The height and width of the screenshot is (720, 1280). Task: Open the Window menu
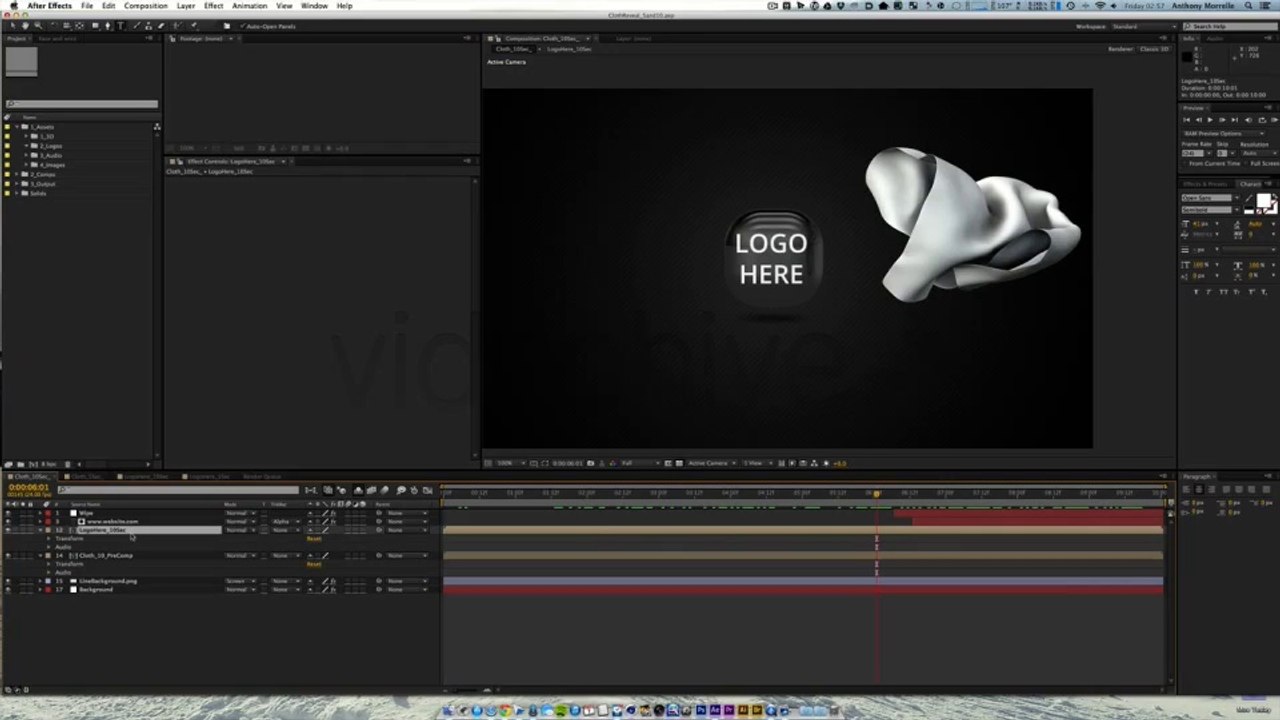pos(314,6)
